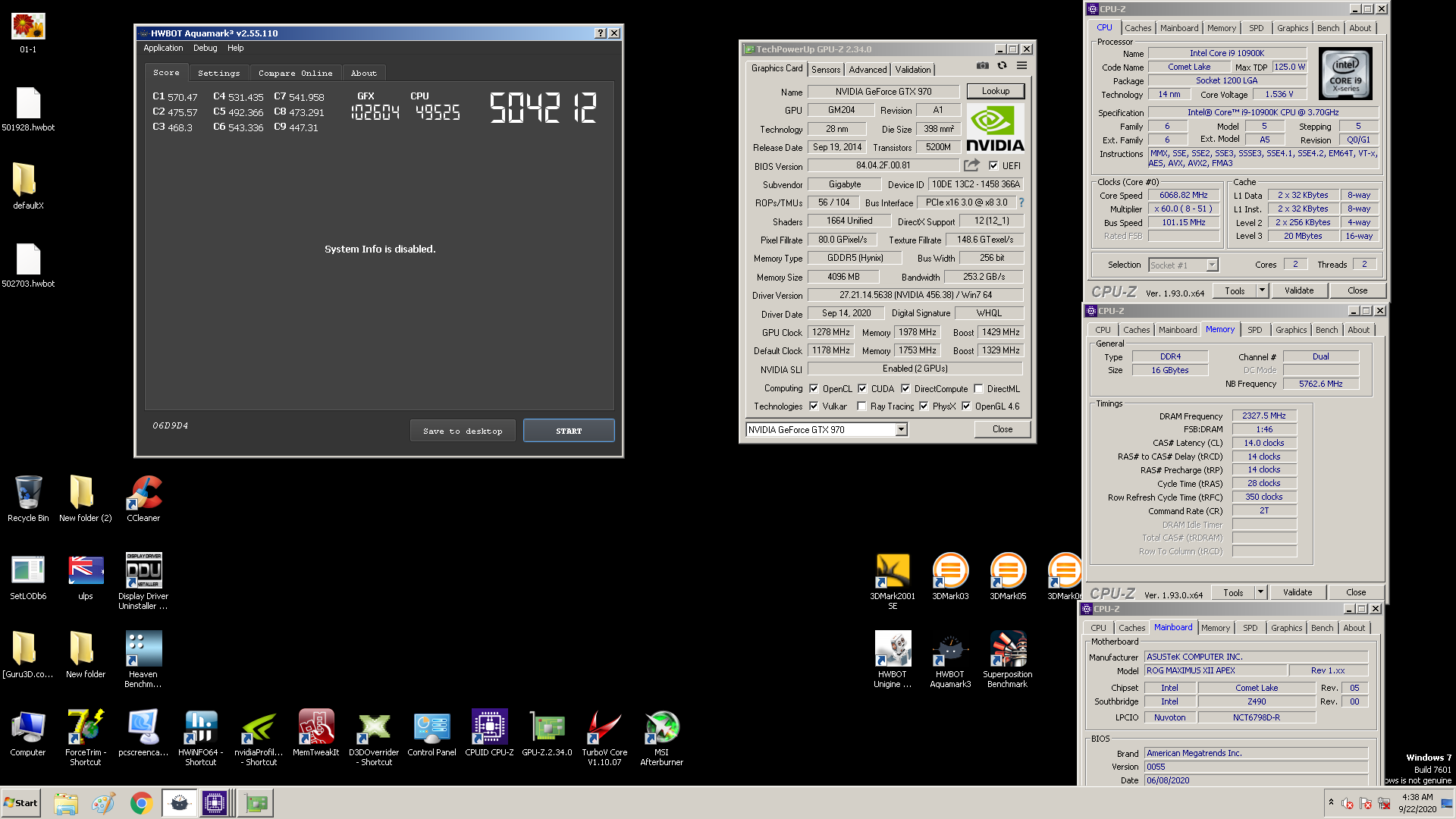Image resolution: width=1456 pixels, height=819 pixels.
Task: Click Validate in top CPU-Z window
Action: (x=1299, y=290)
